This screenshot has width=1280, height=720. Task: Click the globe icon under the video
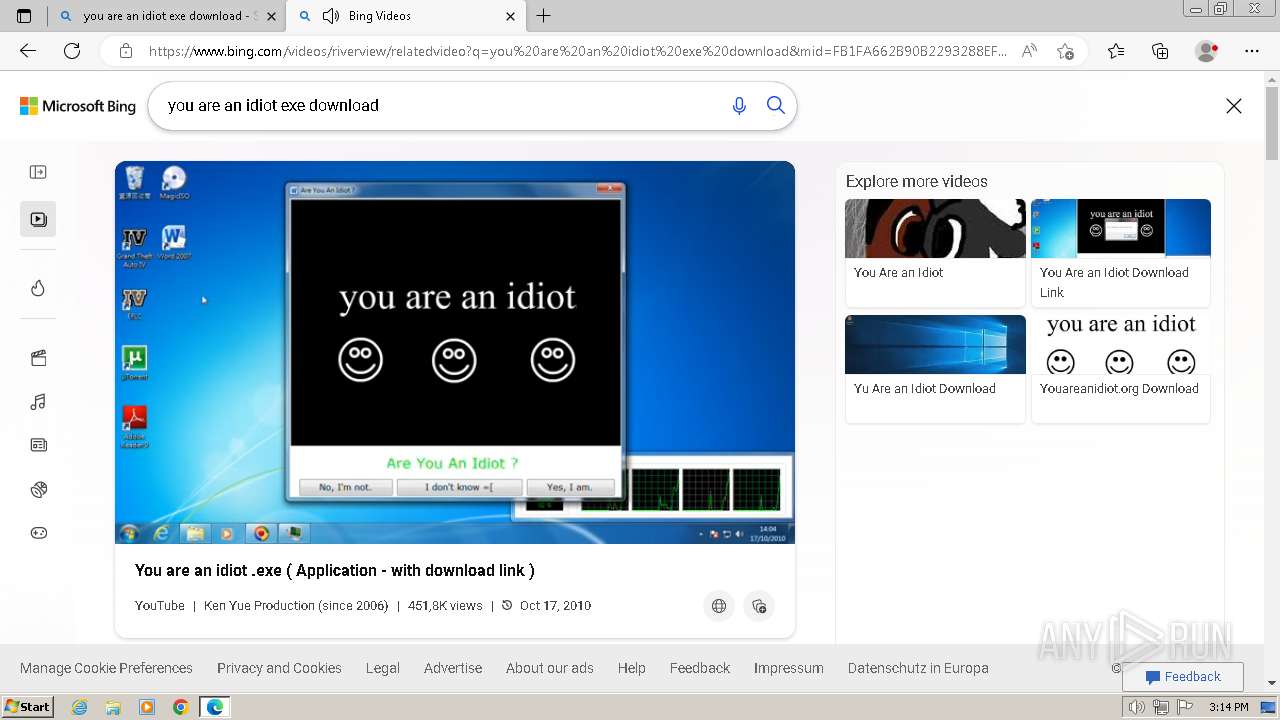719,606
